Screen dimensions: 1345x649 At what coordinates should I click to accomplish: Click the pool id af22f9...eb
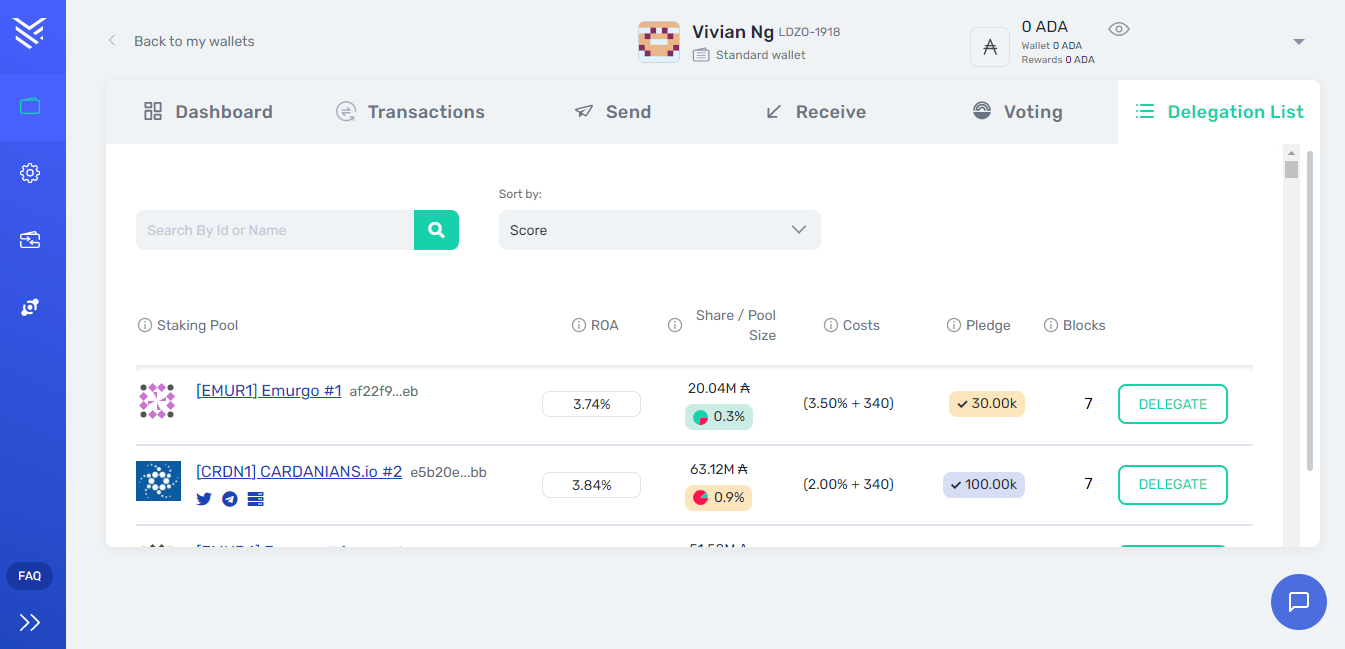click(x=384, y=391)
